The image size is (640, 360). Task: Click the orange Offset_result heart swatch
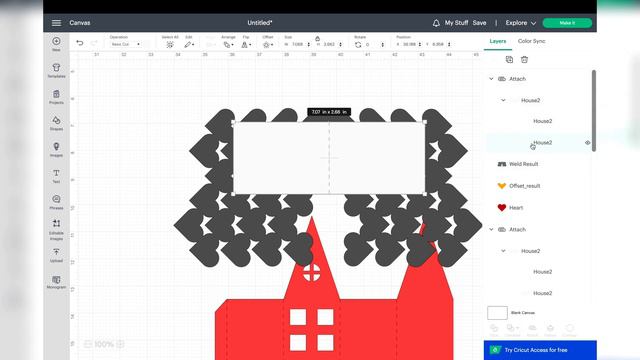[x=502, y=186]
